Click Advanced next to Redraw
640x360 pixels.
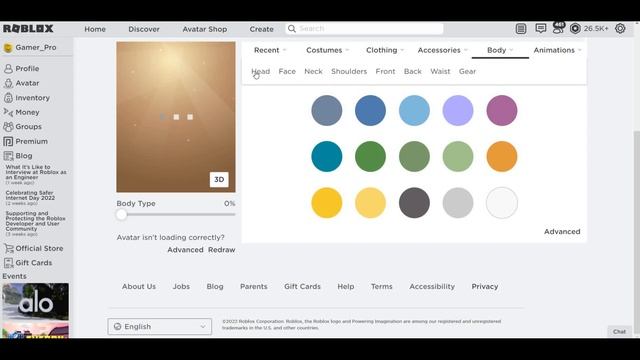185,250
